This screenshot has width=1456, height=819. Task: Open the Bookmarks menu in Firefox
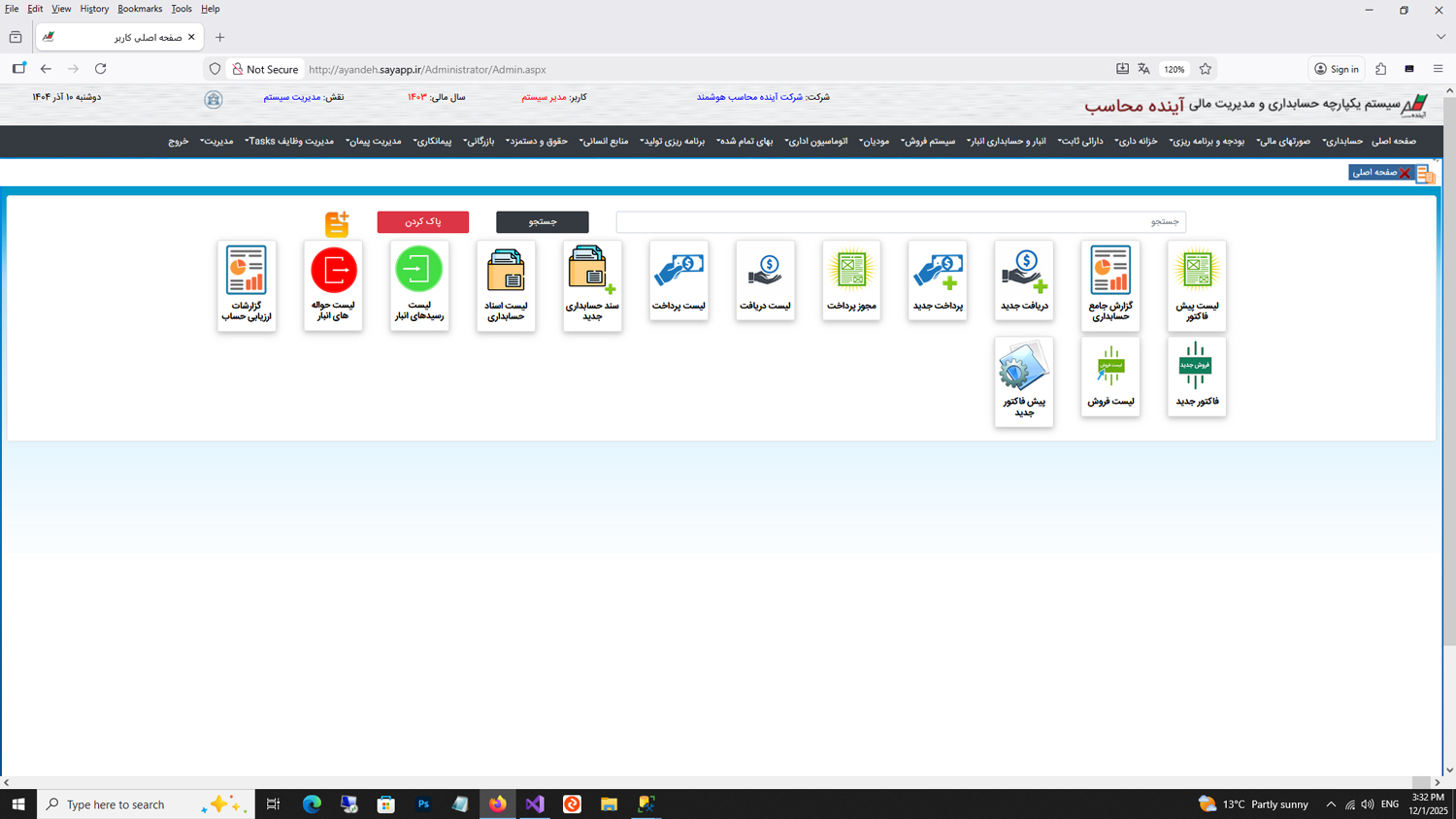(x=140, y=9)
